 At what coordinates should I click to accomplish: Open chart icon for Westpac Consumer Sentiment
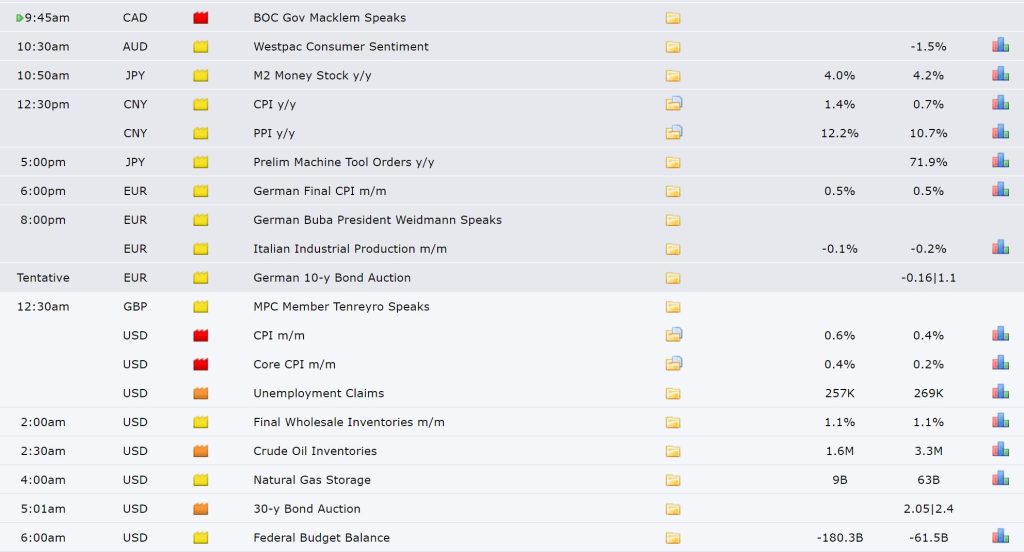[x=1000, y=45]
